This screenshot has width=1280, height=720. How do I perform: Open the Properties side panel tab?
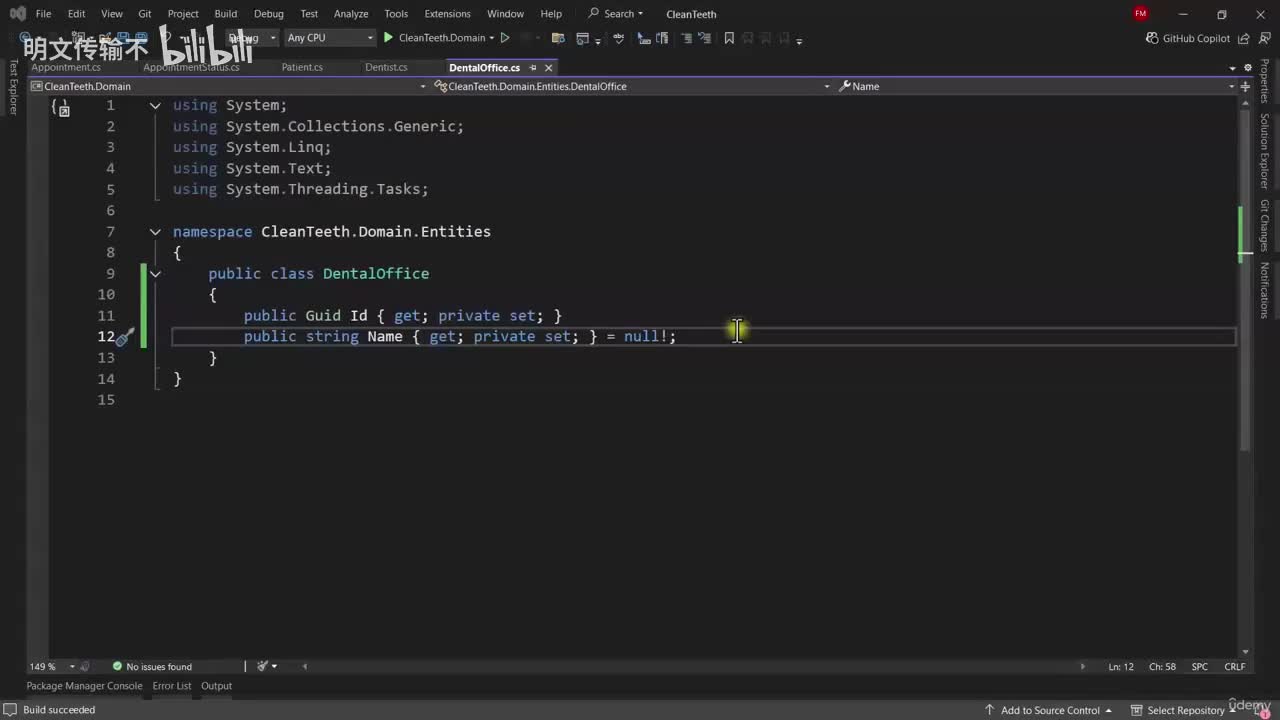coord(1265,80)
